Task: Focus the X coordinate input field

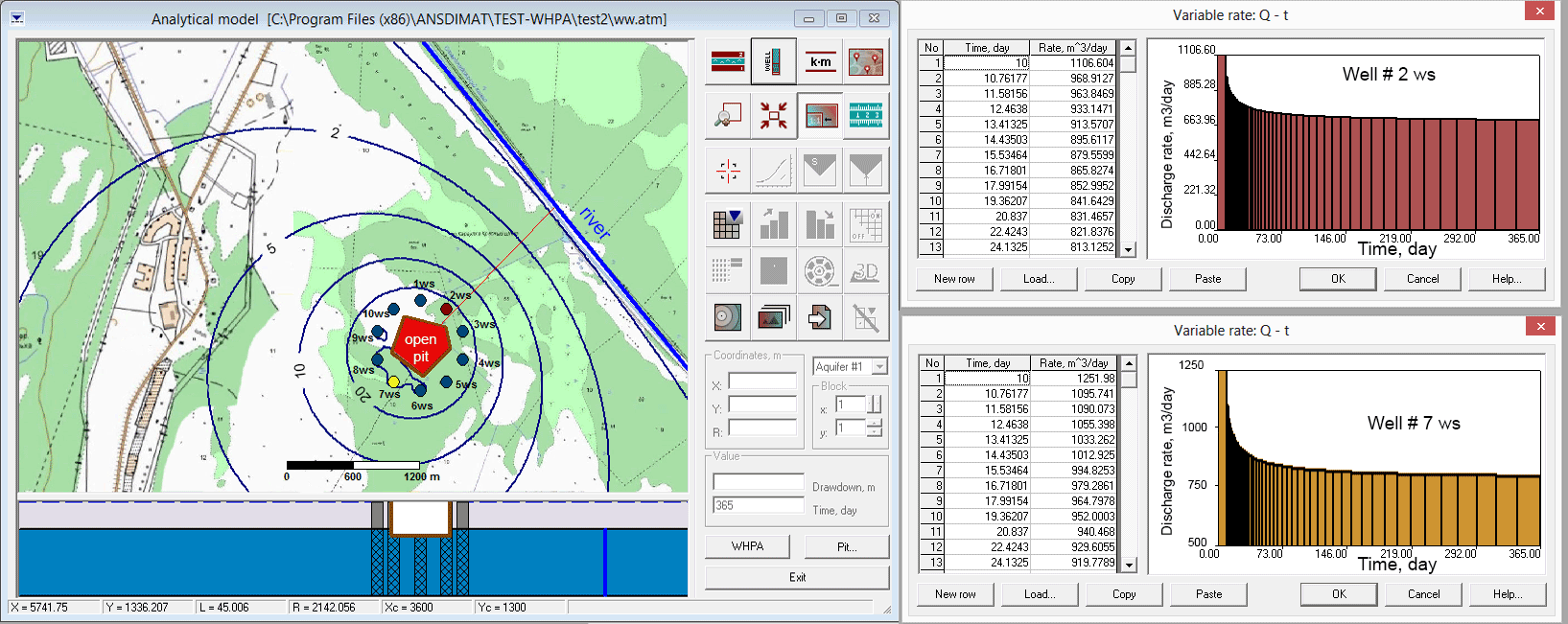Action: (762, 381)
